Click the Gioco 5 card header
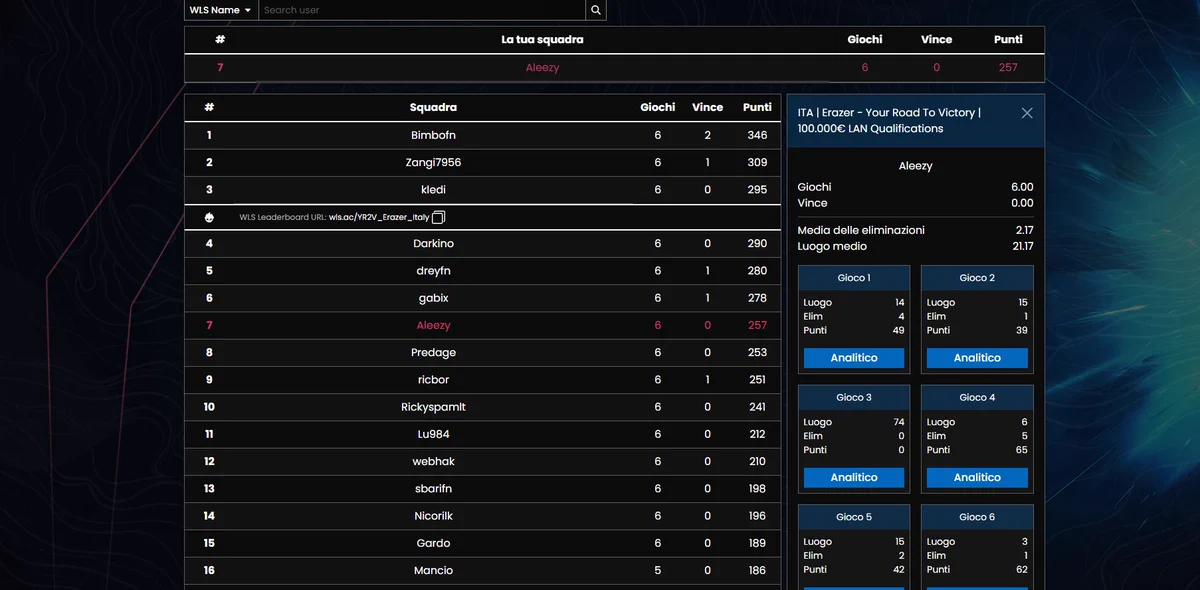 tap(854, 517)
